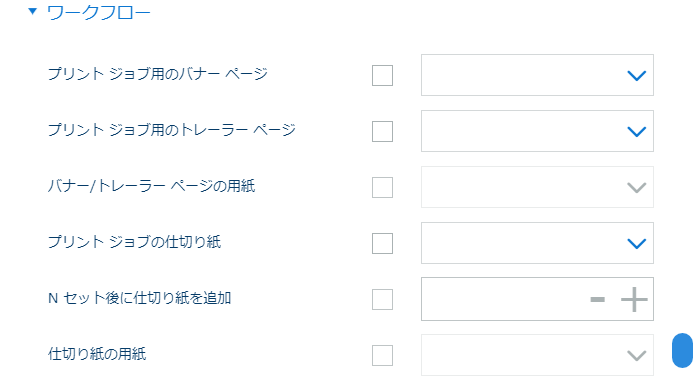Tick checkbox beside プリント ジョブの仕切り紙

point(382,243)
